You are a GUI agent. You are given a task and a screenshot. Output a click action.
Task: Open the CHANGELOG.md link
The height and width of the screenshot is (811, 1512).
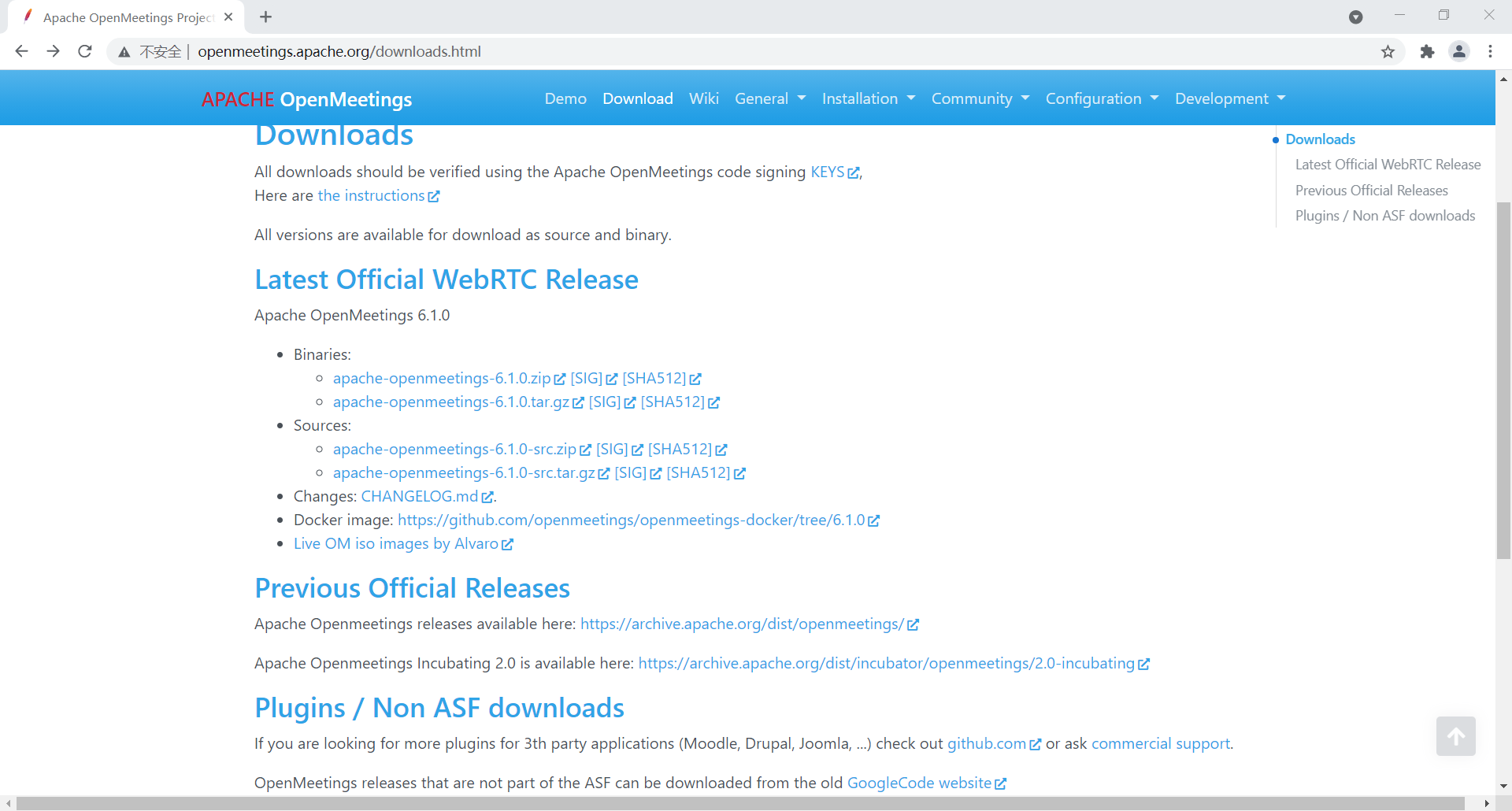pos(420,496)
